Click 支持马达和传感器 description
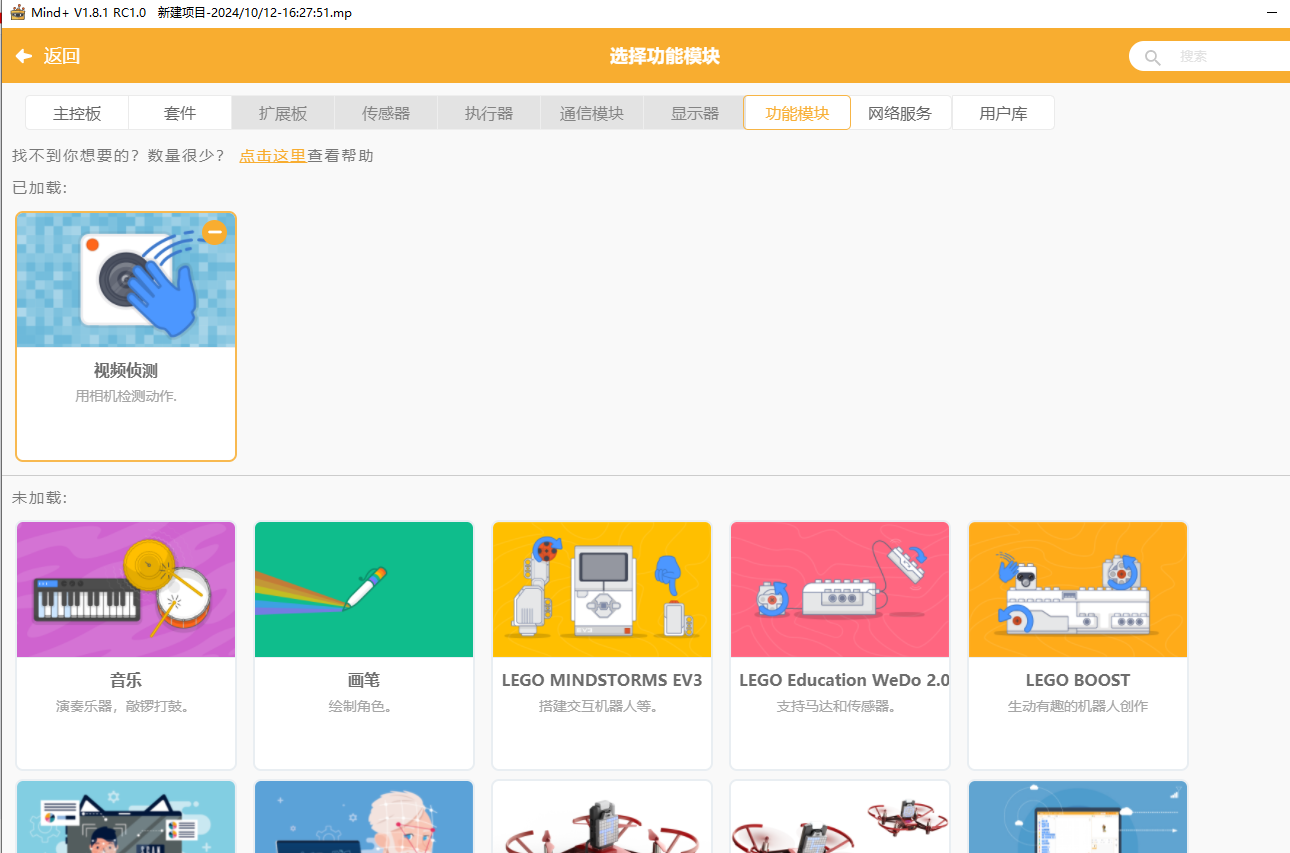 [x=840, y=706]
